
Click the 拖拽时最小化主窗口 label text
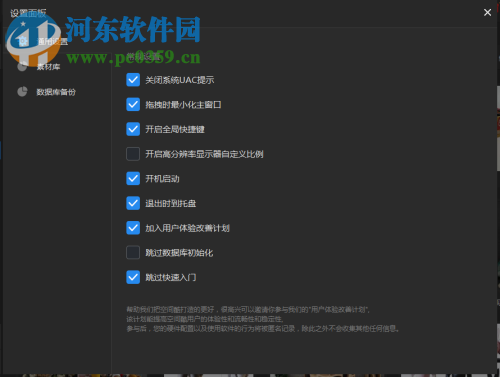[x=183, y=105]
